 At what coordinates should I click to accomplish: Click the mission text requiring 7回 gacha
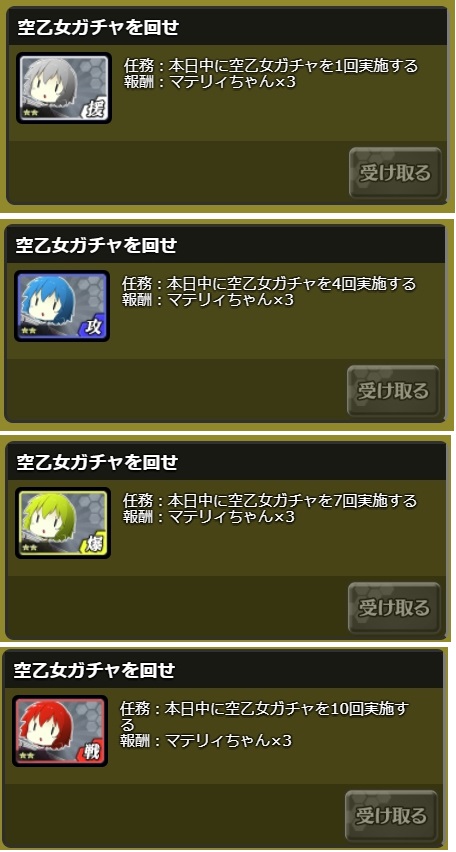point(270,500)
